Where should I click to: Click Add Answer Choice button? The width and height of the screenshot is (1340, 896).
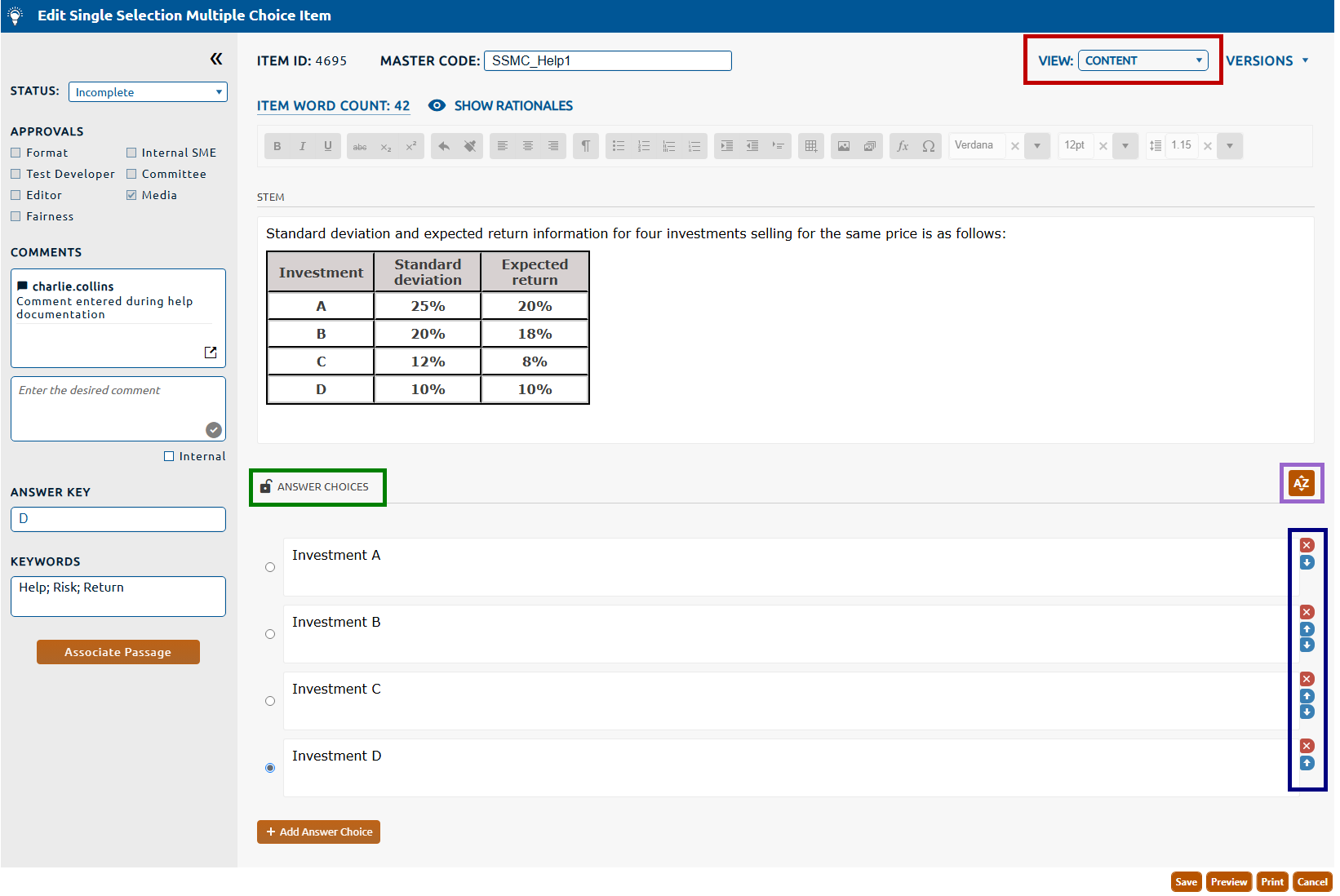pyautogui.click(x=318, y=832)
